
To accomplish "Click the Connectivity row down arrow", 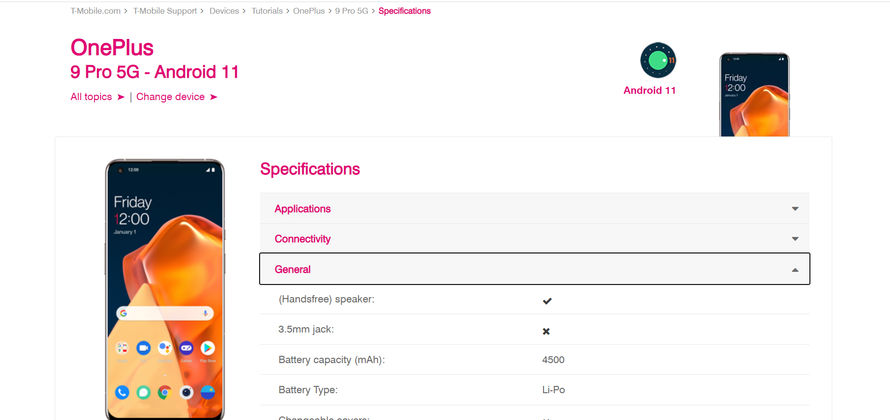I will click(x=795, y=240).
